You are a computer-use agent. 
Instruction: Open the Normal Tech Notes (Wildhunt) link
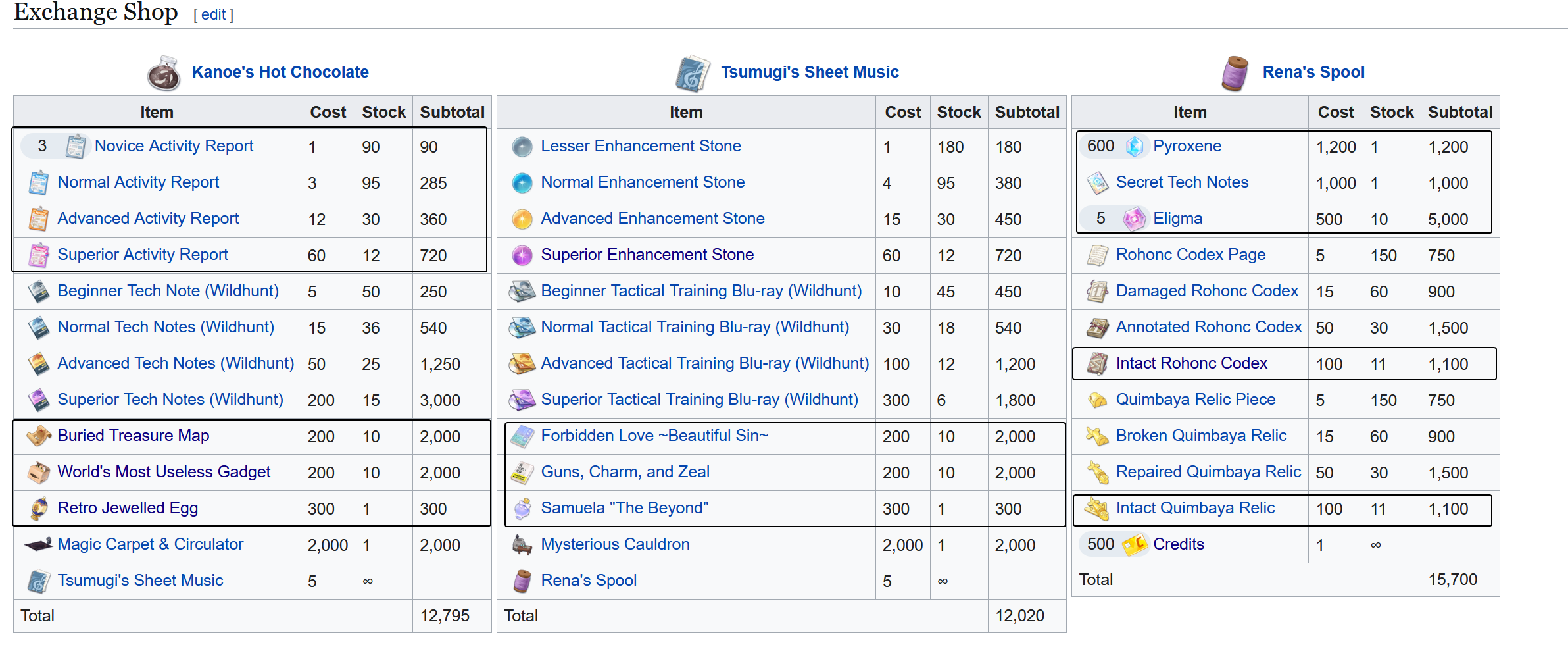(x=166, y=327)
